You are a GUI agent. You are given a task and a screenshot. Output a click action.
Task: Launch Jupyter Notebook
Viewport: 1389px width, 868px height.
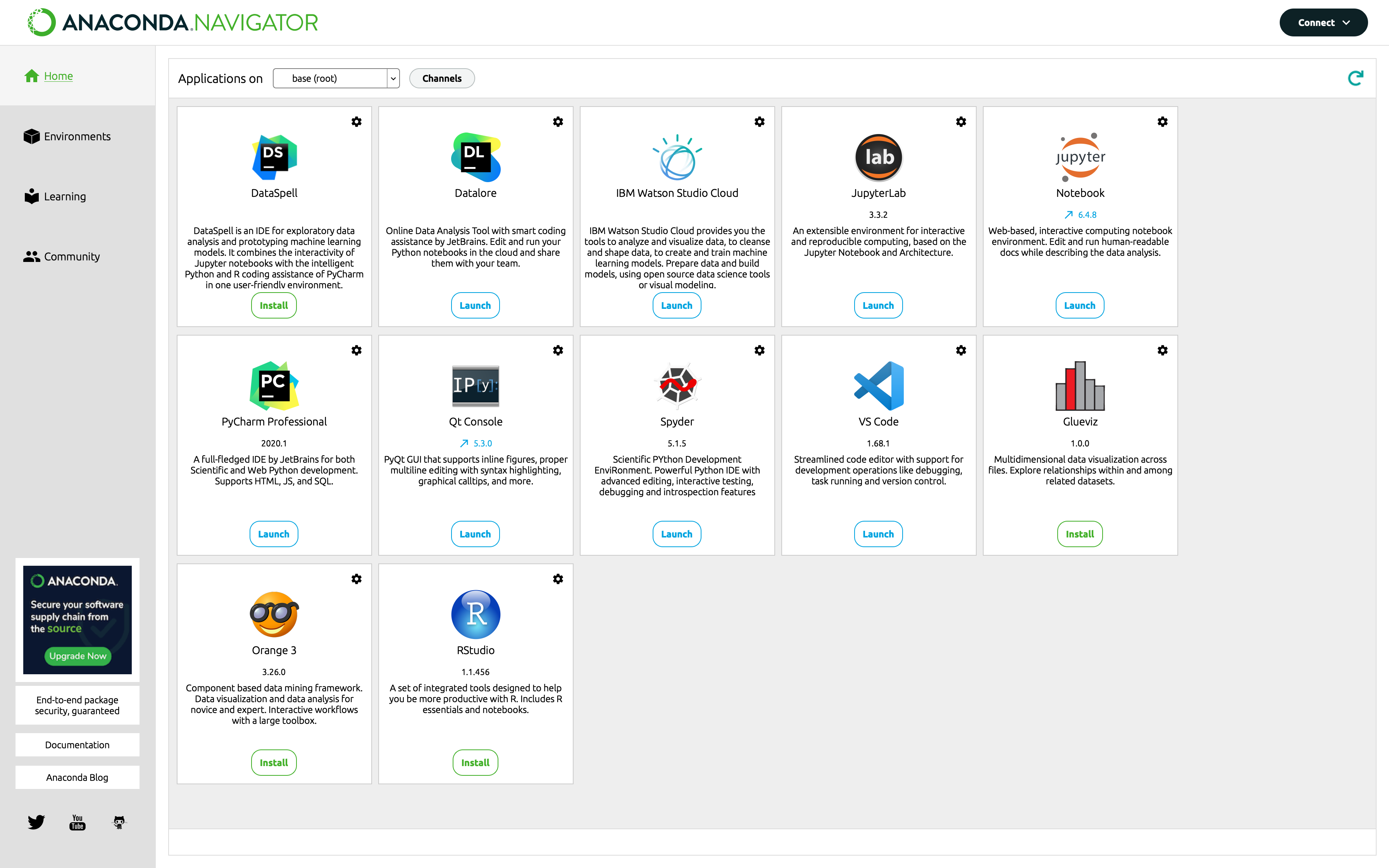tap(1080, 305)
